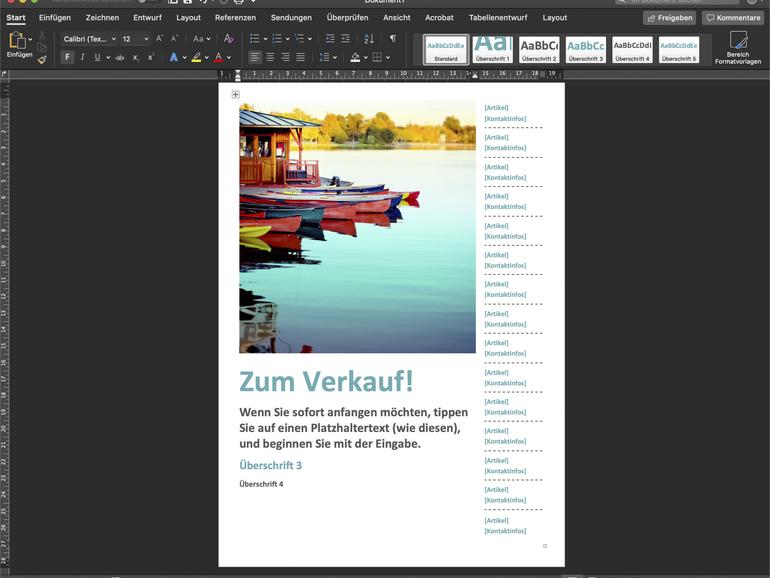
Task: Click the cut scissors icon
Action: (x=42, y=36)
